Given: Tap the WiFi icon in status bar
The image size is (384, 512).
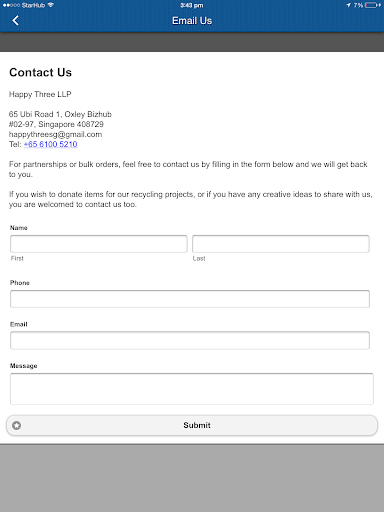Looking at the screenshot, I should pyautogui.click(x=51, y=5).
